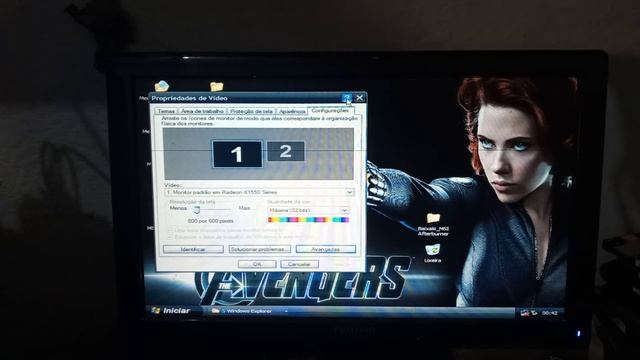Click the 'Mais' slider label
The height and width of the screenshot is (360, 640).
[x=244, y=208]
